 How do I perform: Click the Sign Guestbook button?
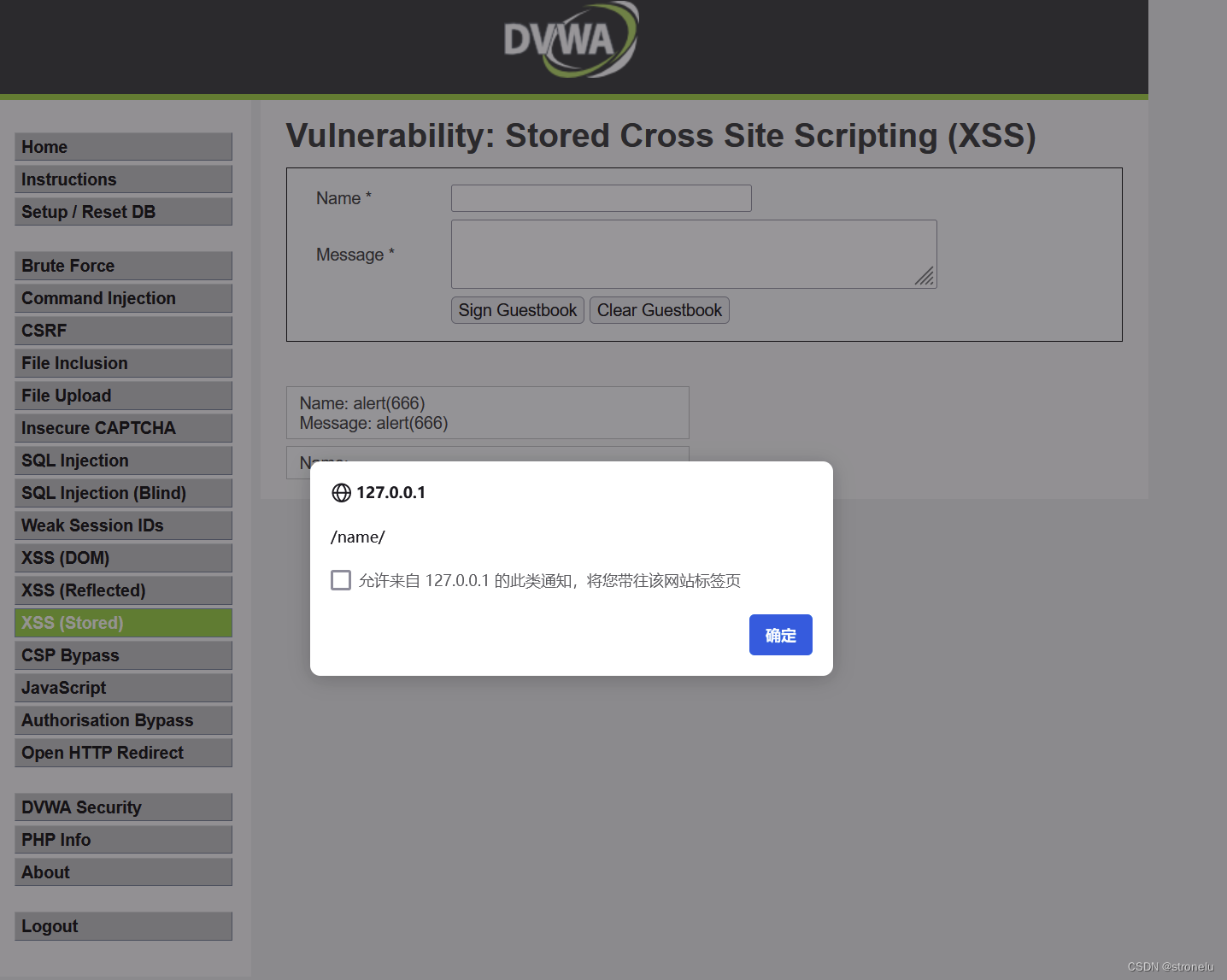click(518, 310)
